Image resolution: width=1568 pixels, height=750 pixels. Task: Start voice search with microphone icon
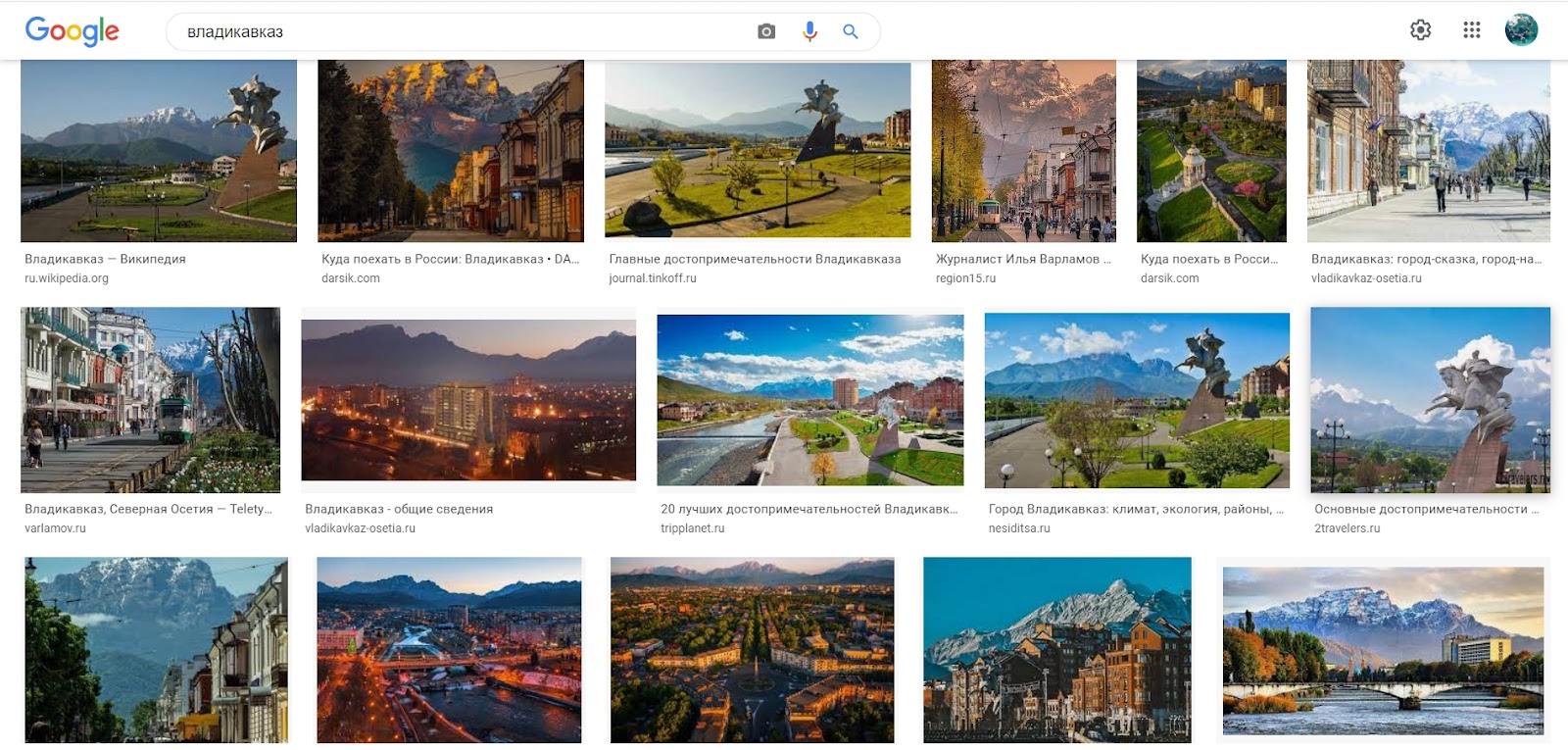[809, 31]
